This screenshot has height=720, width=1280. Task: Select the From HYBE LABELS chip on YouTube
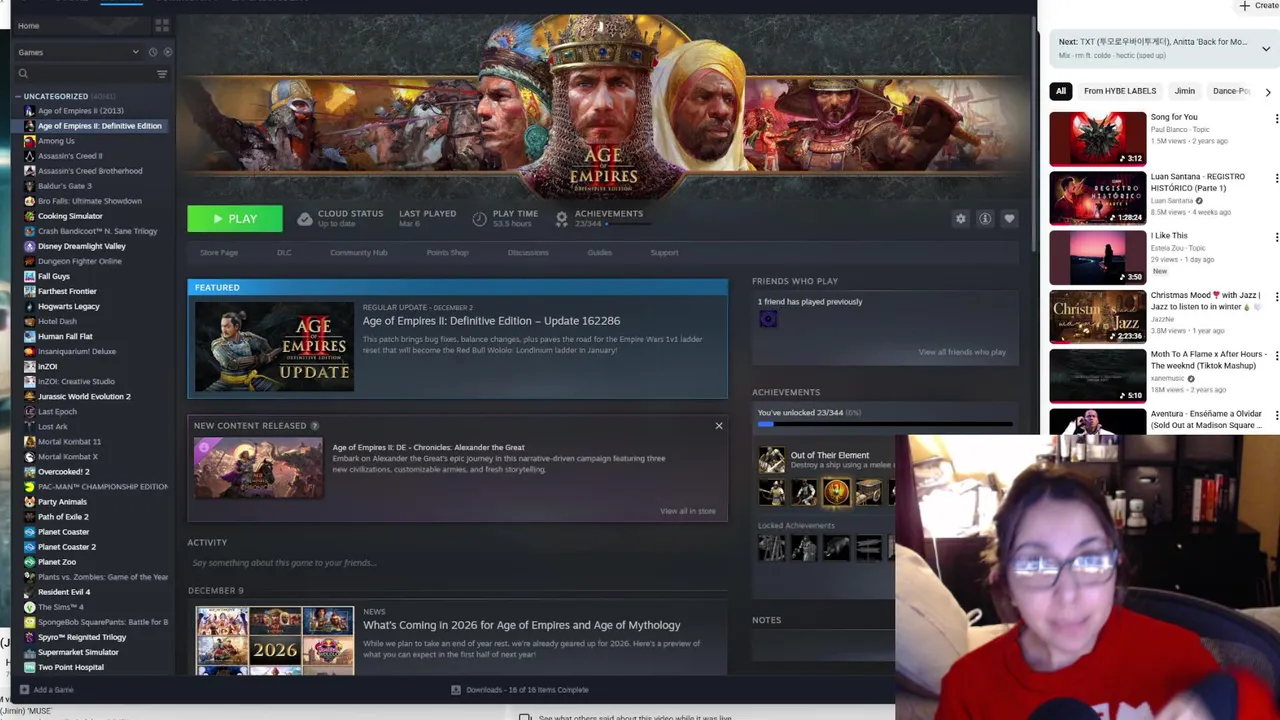[x=1120, y=91]
